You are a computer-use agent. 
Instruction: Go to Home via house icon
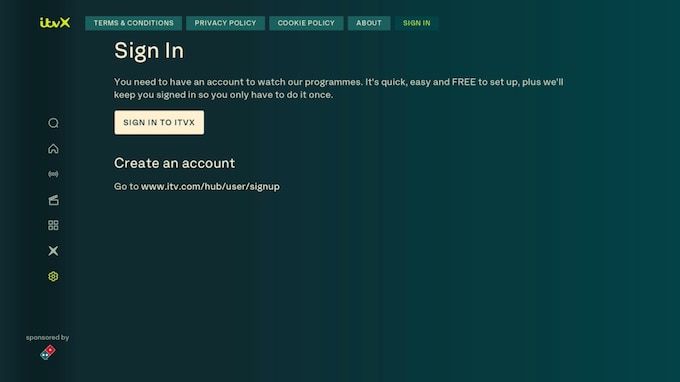click(x=53, y=149)
